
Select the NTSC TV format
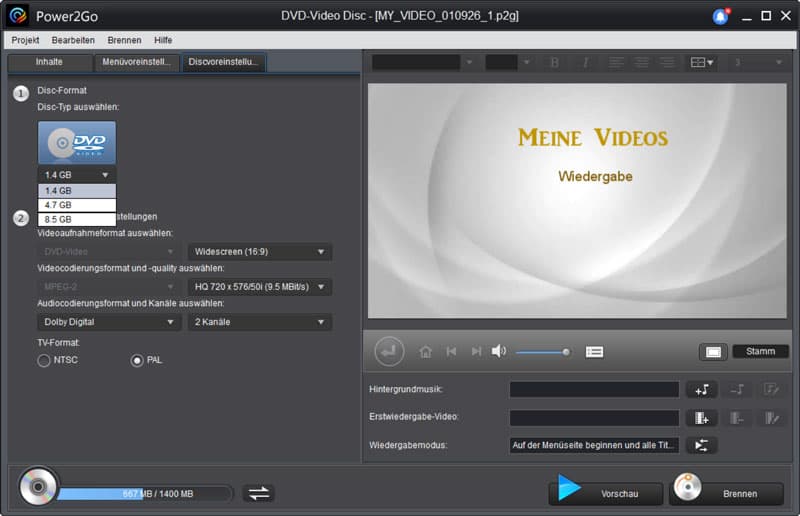(44, 360)
